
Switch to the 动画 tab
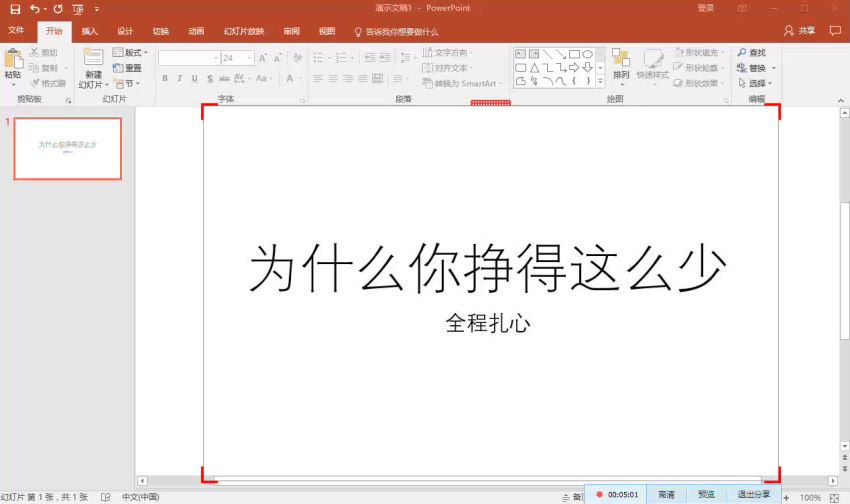coord(196,31)
